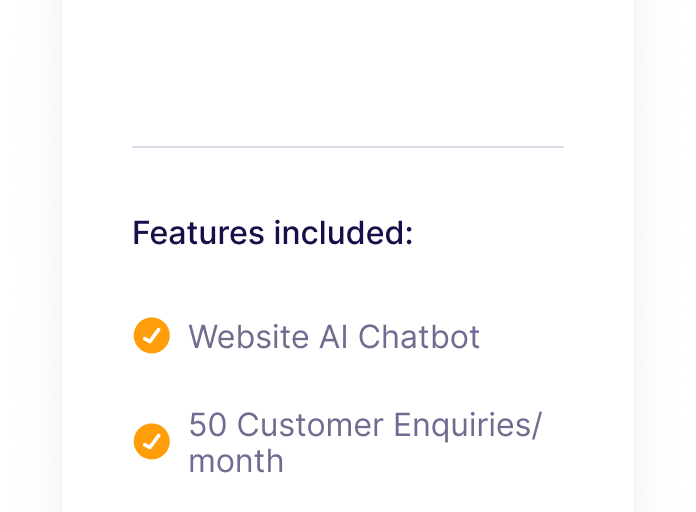
Task: Select the 50 Customer Enquiries/month feature text
Action: pos(365,443)
